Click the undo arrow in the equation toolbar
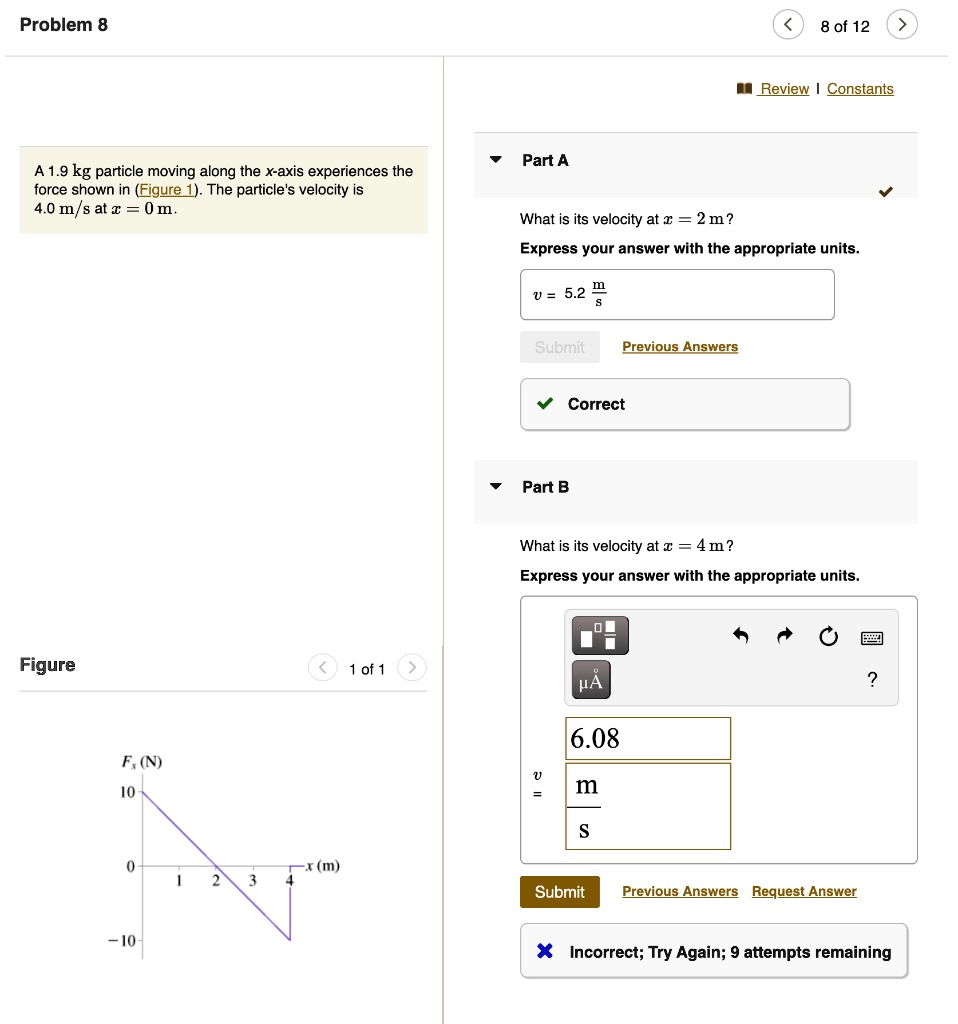 740,635
